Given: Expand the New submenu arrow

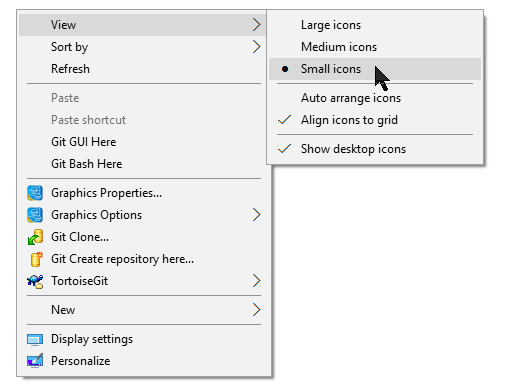Looking at the screenshot, I should pyautogui.click(x=256, y=310).
